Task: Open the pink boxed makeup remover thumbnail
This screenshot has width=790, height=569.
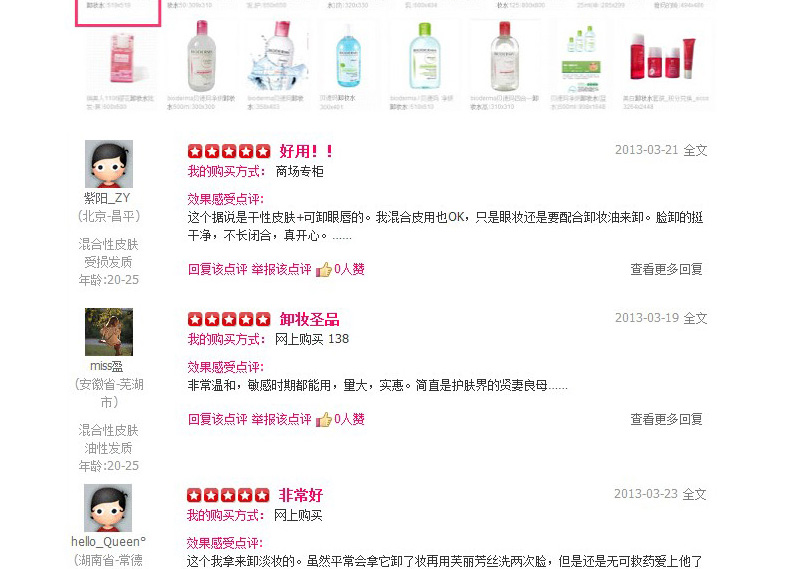Action: tap(121, 57)
